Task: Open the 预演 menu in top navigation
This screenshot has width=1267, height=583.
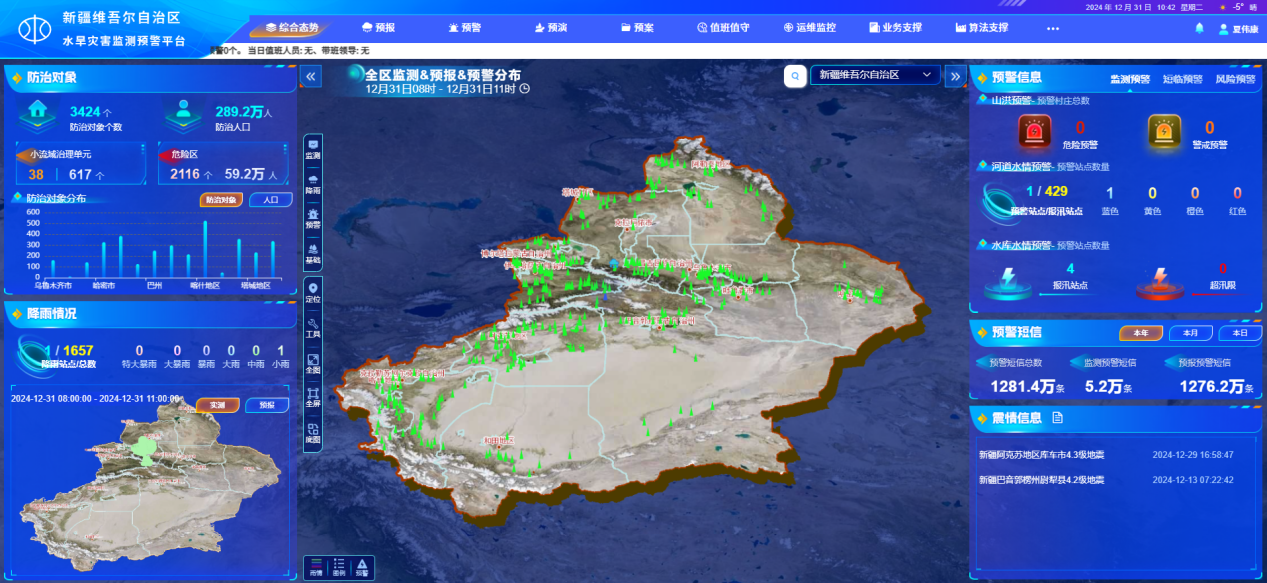Action: point(551,28)
